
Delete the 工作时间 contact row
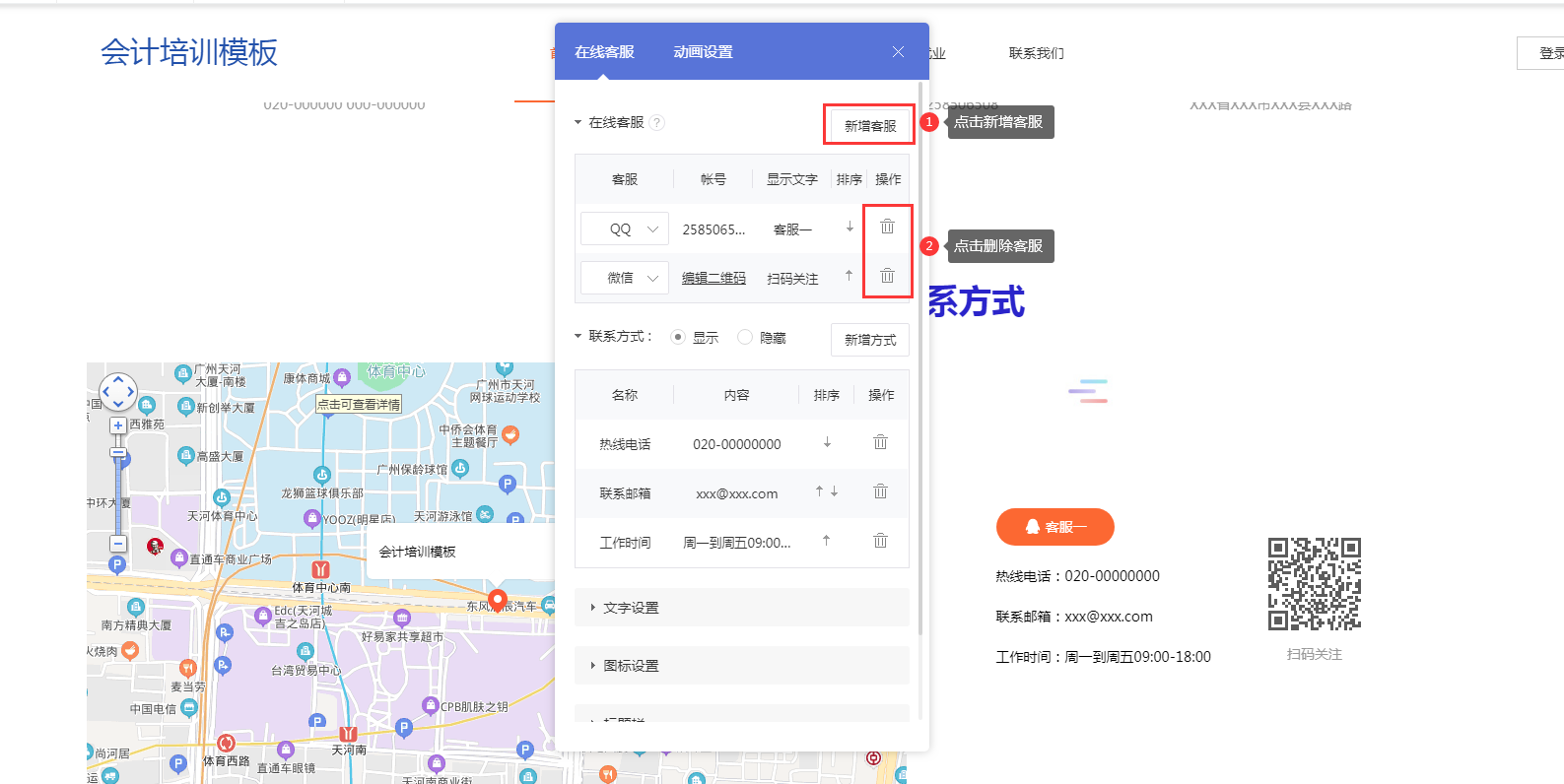click(x=880, y=541)
